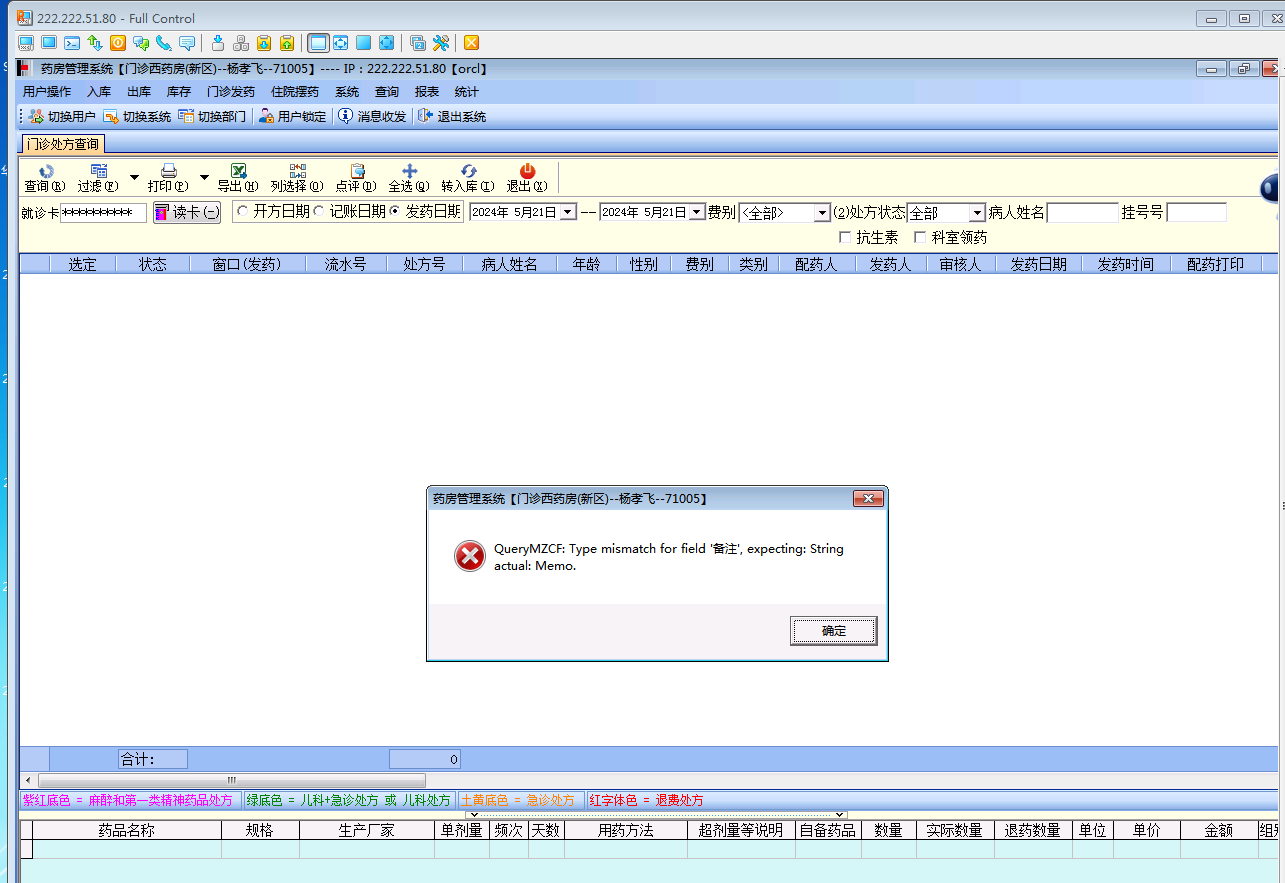Click the 窗口(发药) column header

point(247,264)
